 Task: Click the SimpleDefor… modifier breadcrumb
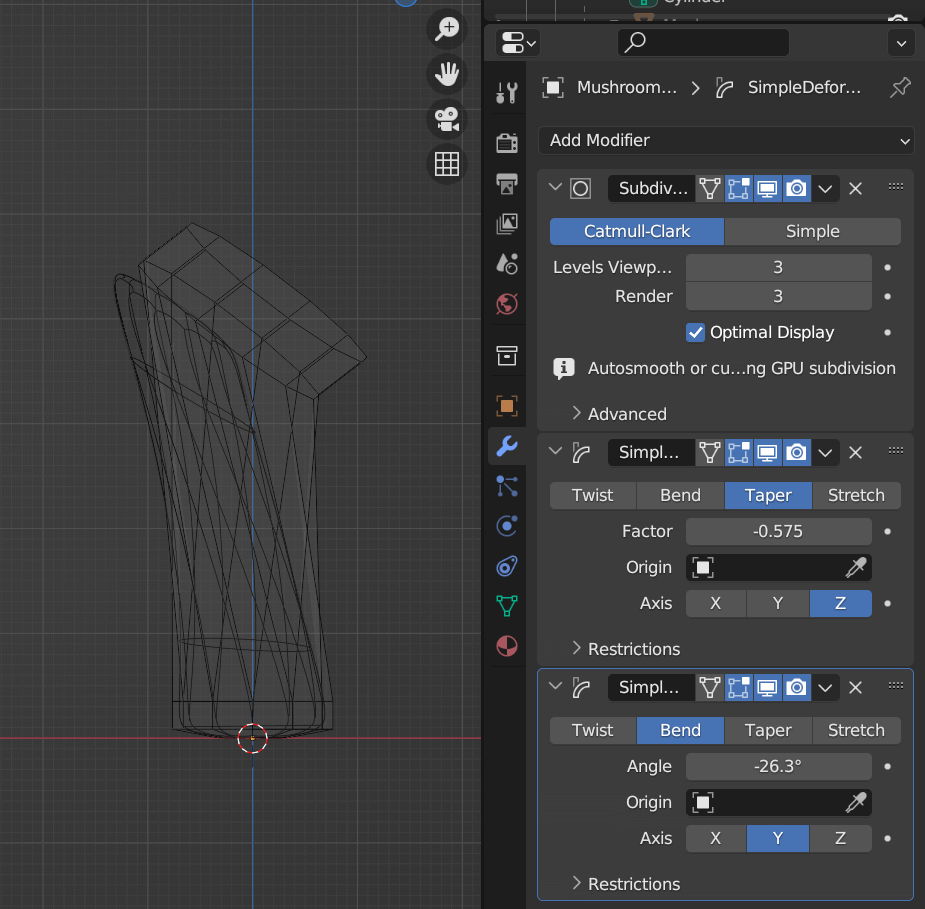click(x=788, y=88)
